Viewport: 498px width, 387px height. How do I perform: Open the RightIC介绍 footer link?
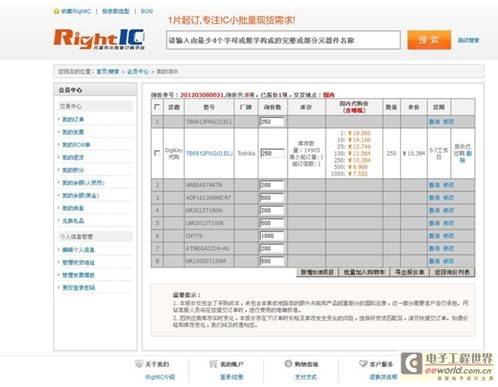click(x=160, y=377)
